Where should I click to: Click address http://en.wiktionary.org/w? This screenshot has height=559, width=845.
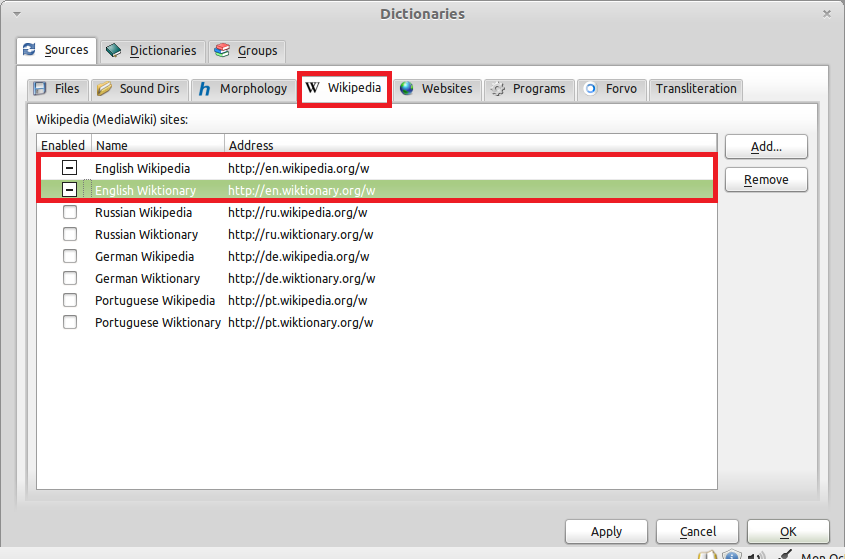[302, 190]
